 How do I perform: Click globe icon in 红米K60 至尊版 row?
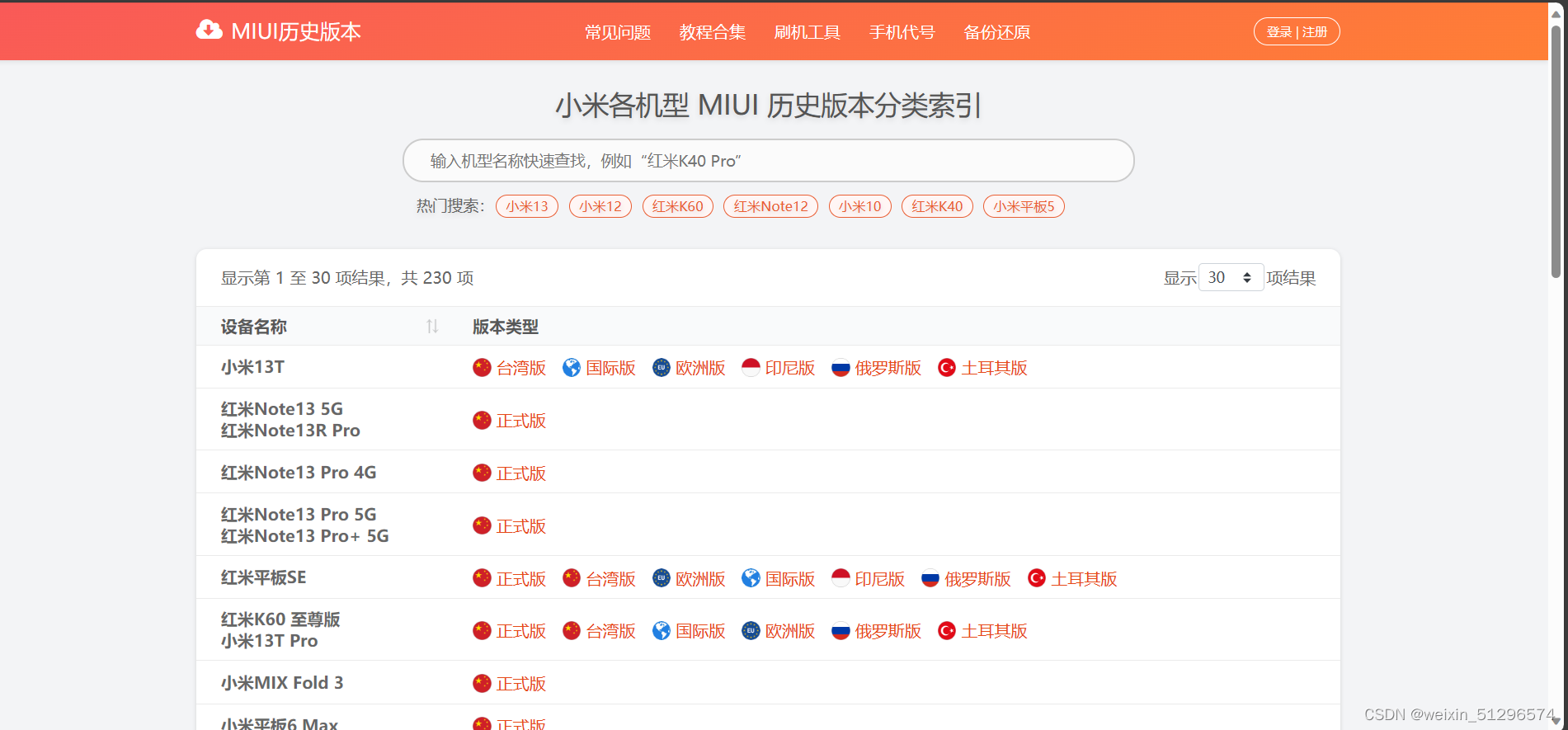tap(662, 631)
